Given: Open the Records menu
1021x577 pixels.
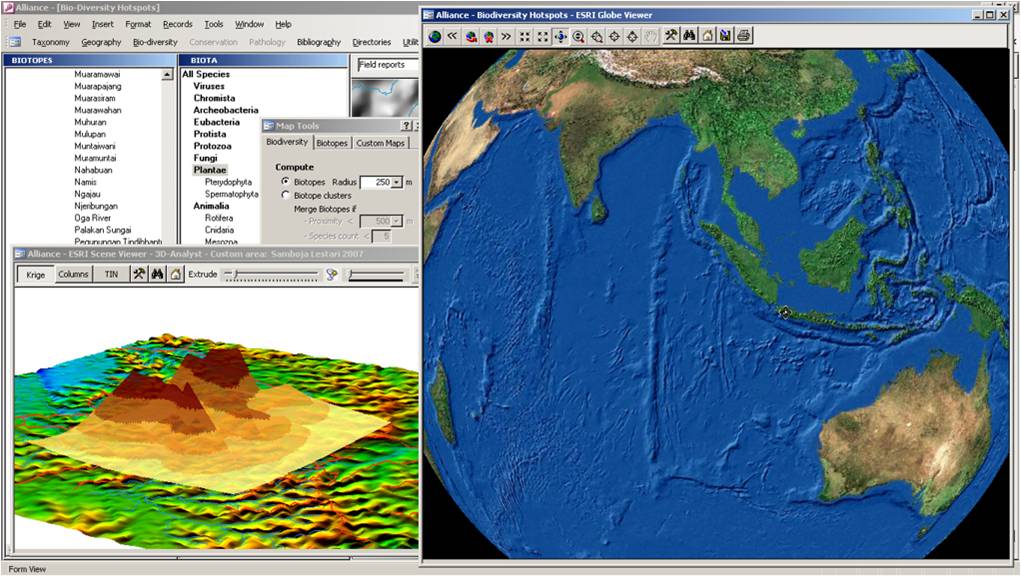Looking at the screenshot, I should pyautogui.click(x=177, y=24).
